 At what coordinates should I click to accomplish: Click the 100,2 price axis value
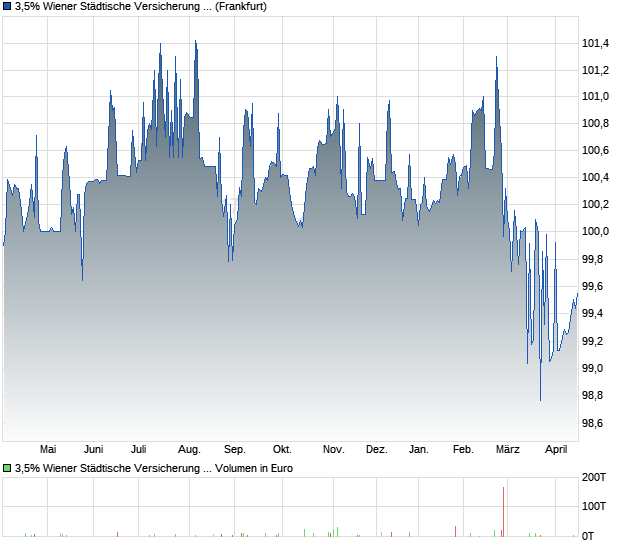click(x=595, y=204)
